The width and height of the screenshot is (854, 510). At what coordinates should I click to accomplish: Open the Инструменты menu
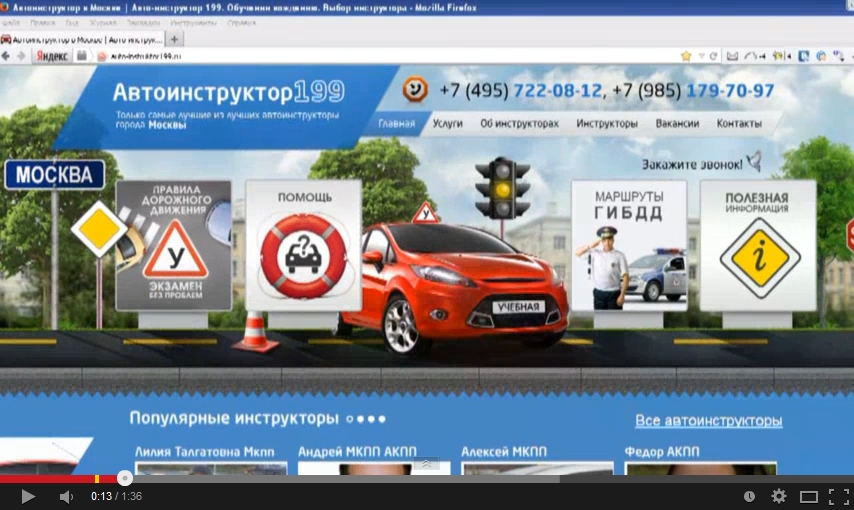(193, 23)
